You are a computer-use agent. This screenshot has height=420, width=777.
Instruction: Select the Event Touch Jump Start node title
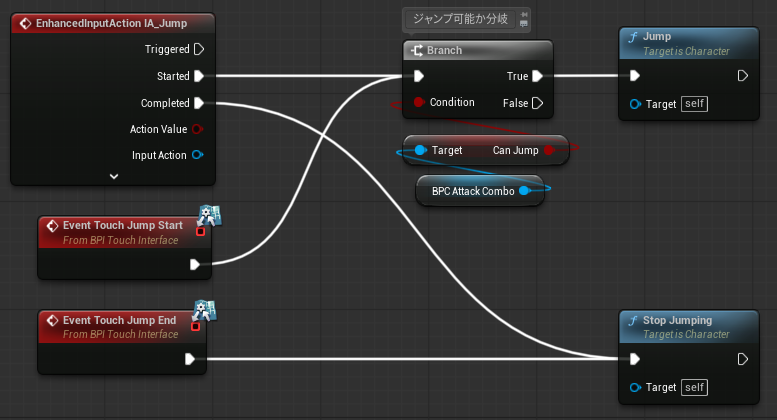point(123,225)
